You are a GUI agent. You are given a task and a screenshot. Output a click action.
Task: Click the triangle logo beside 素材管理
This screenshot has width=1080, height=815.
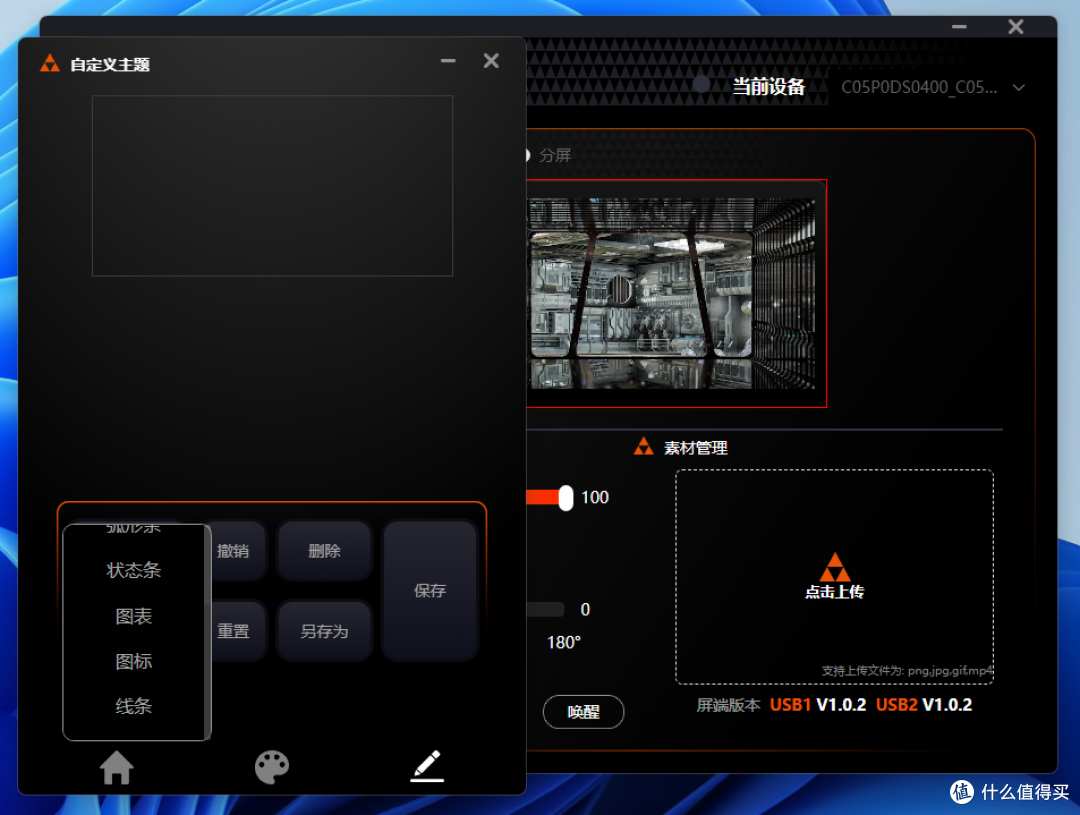click(643, 446)
